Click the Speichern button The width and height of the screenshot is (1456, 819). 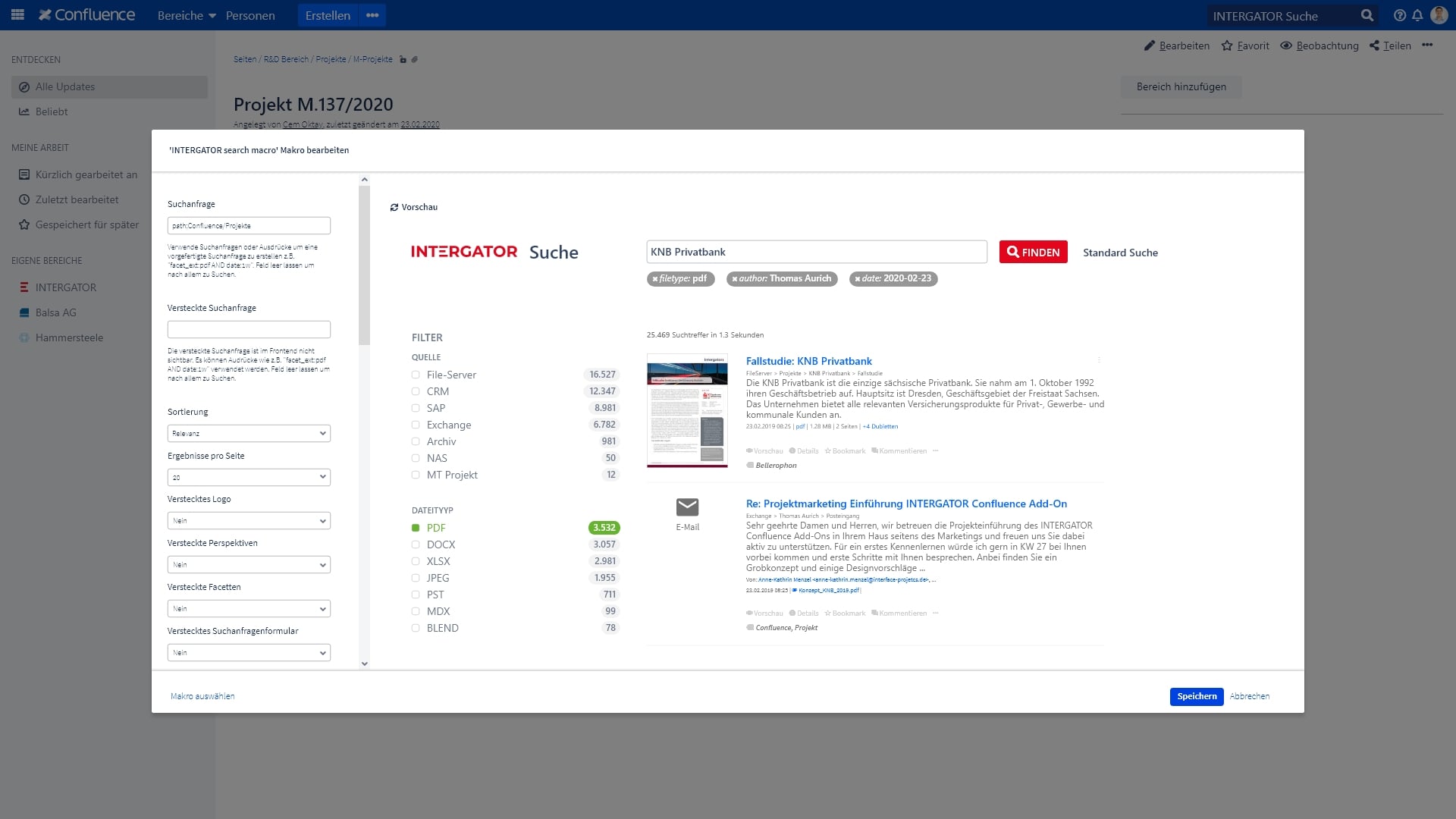click(1197, 696)
